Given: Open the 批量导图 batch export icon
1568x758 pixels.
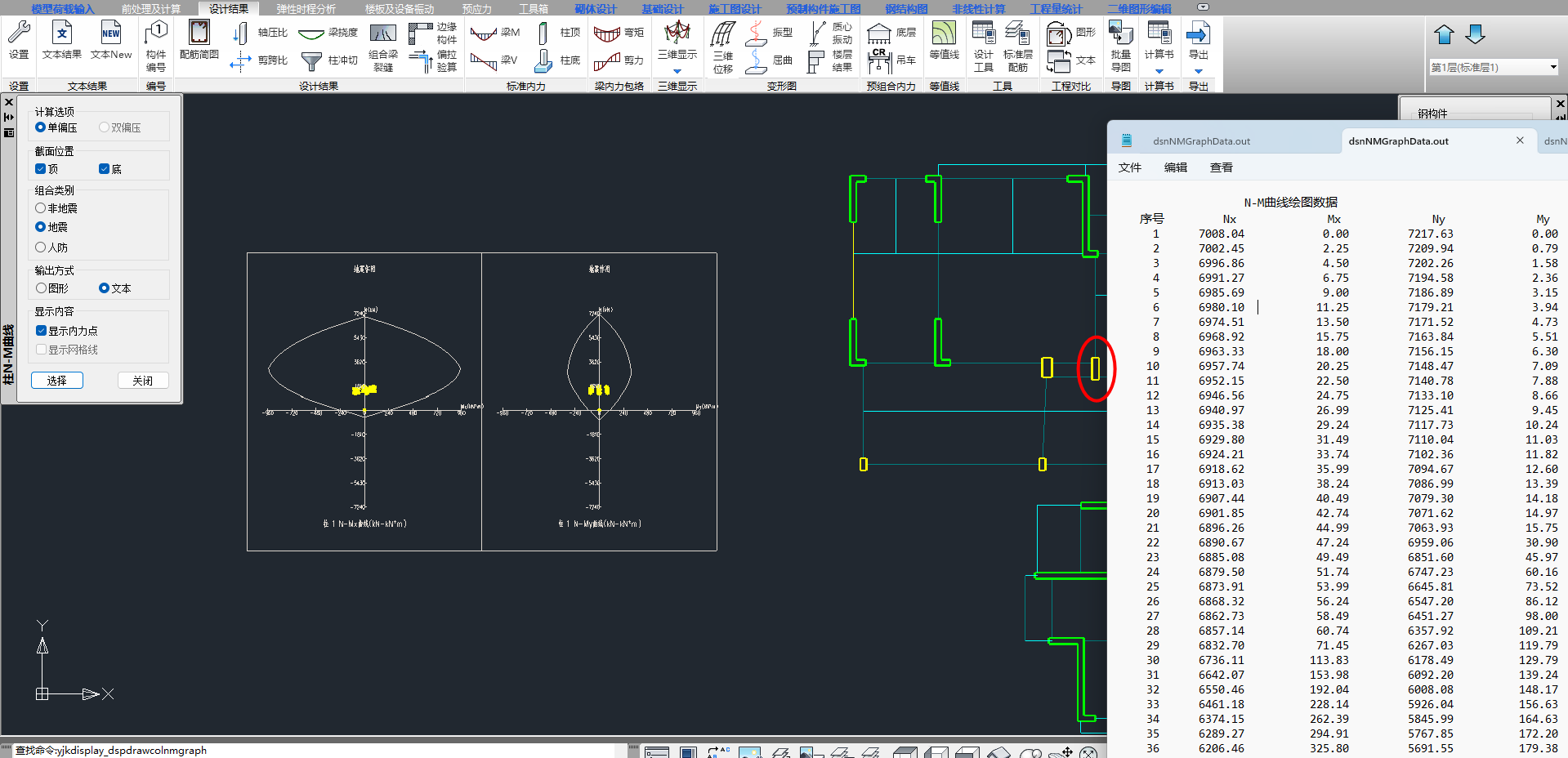Looking at the screenshot, I should 1120,47.
